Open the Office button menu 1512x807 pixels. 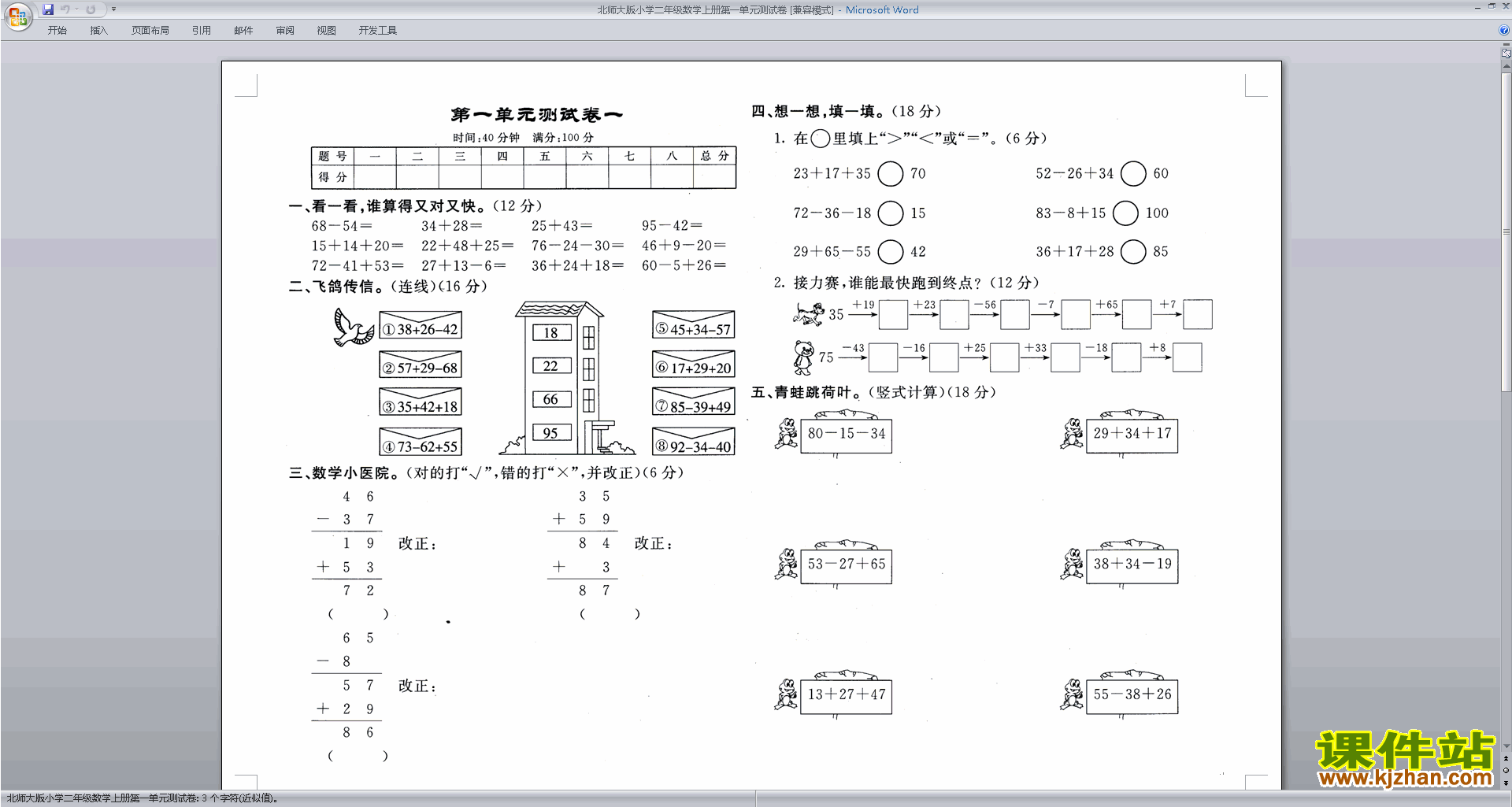(x=17, y=16)
